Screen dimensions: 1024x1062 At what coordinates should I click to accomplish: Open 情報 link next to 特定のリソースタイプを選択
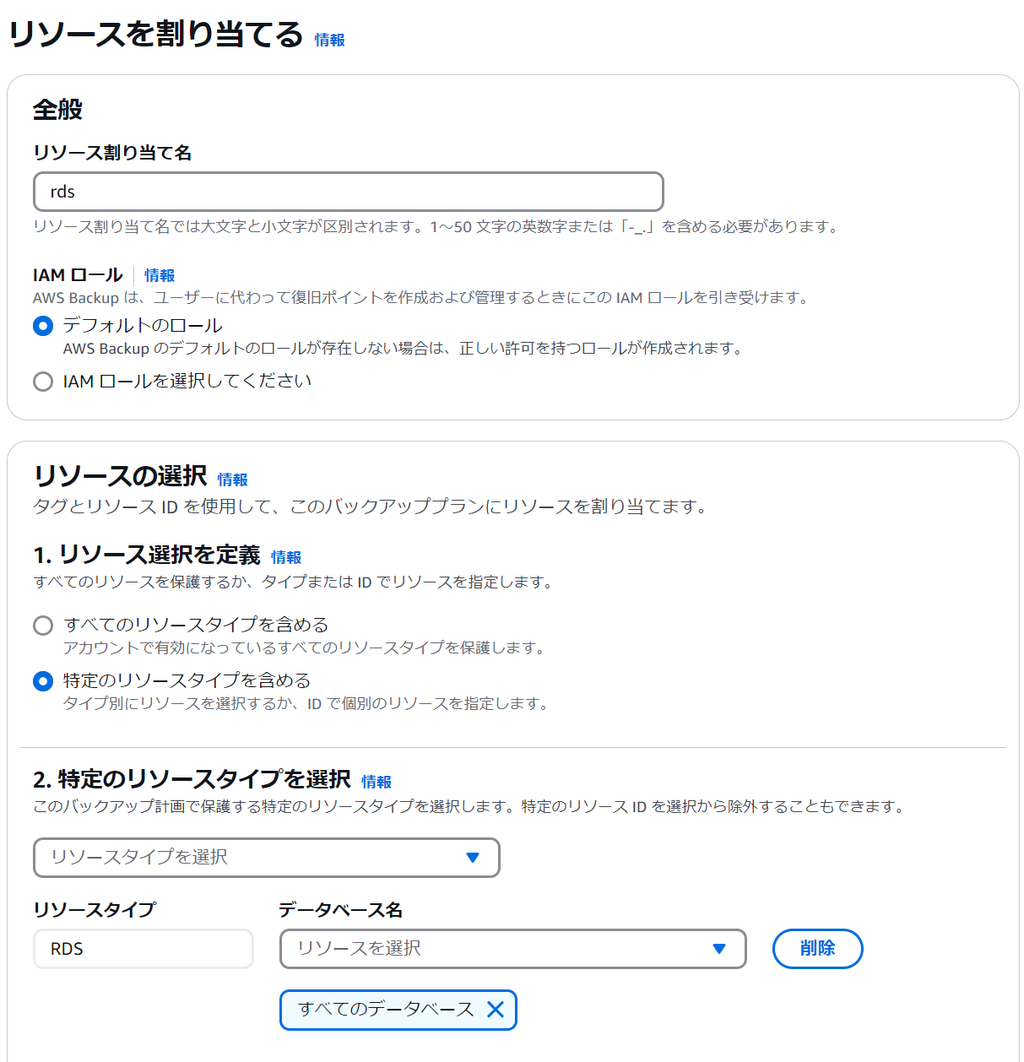coord(377,782)
